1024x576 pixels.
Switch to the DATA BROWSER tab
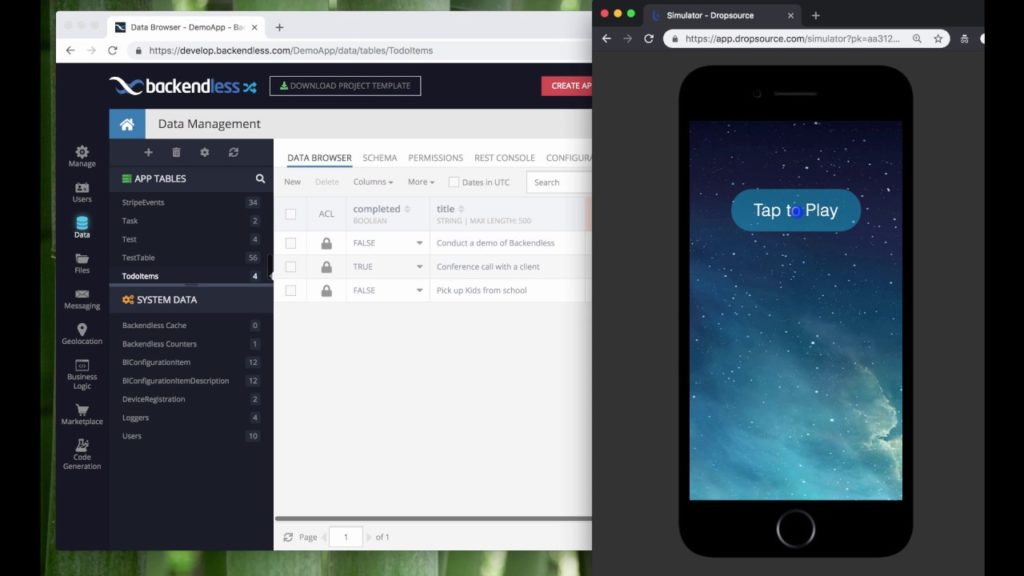[x=319, y=158]
